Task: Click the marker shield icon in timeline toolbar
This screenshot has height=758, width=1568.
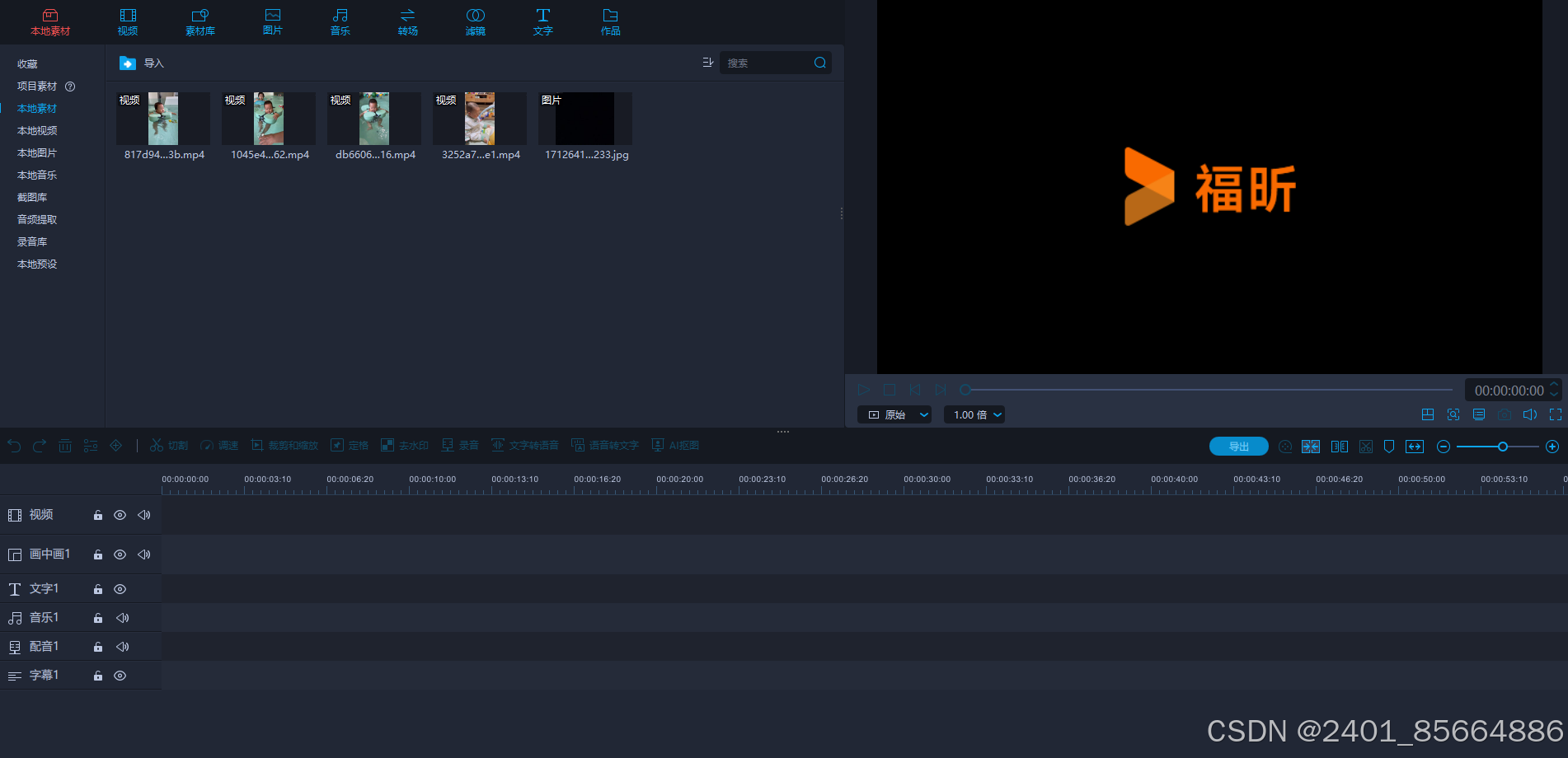Action: coord(1389,447)
